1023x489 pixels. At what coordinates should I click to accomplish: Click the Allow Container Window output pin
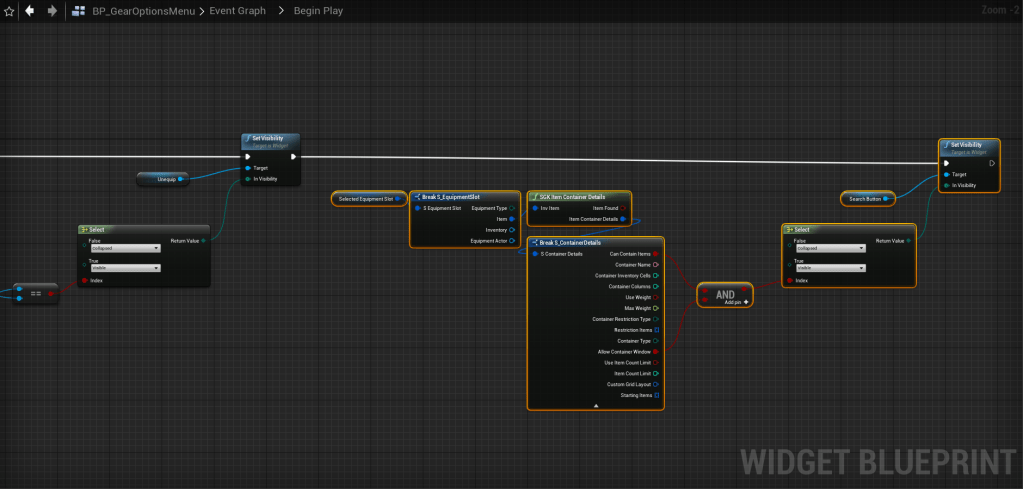coord(654,351)
